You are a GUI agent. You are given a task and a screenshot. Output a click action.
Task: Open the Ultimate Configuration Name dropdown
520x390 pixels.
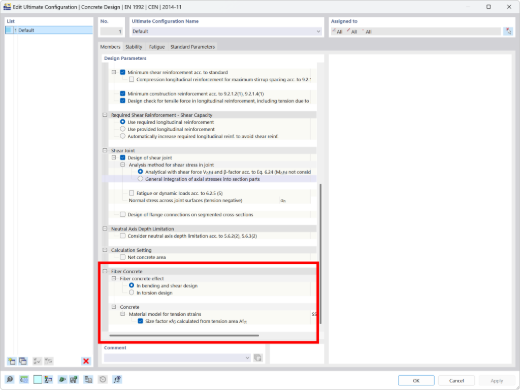(x=318, y=31)
